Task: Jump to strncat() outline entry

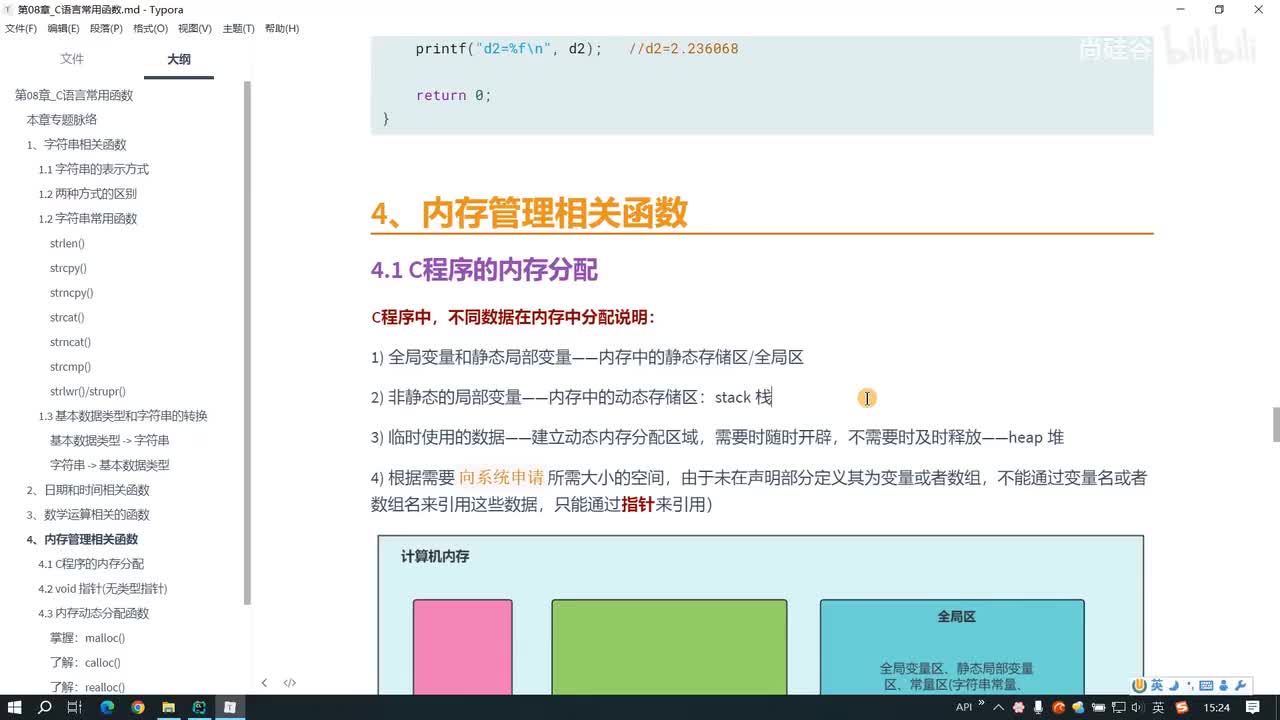Action: (70, 342)
